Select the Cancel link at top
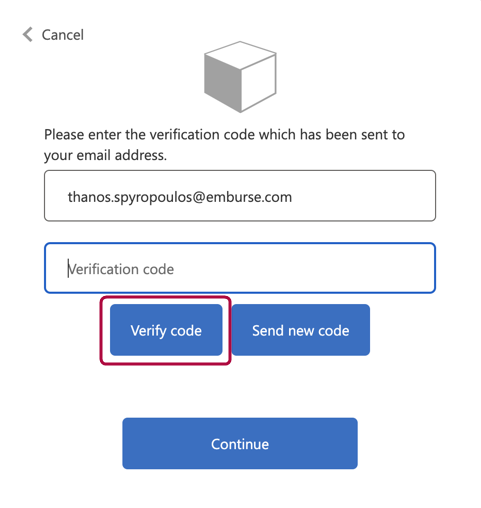This screenshot has height=508, width=481. (62, 35)
